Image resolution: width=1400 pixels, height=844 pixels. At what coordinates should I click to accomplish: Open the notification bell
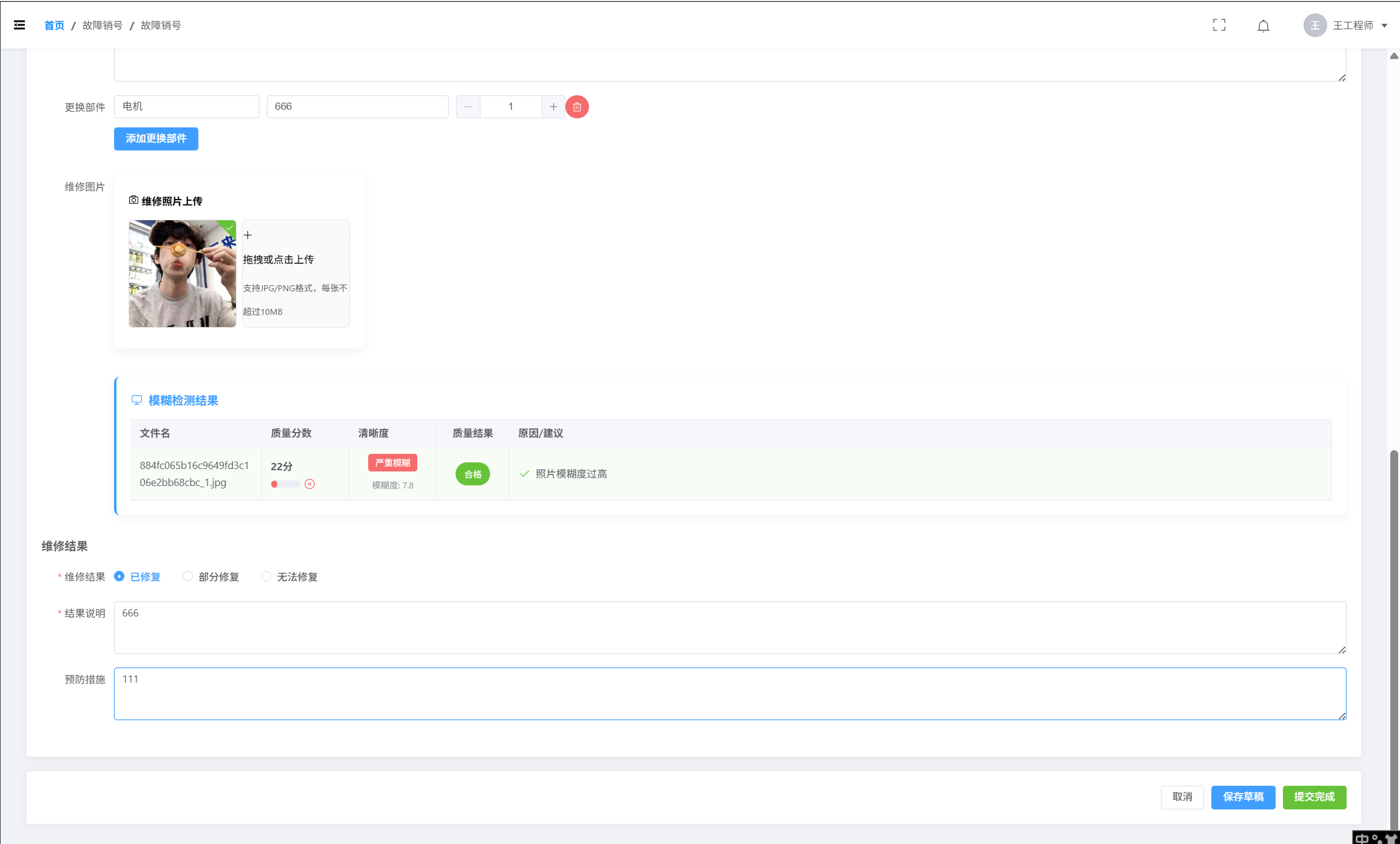tap(1264, 25)
